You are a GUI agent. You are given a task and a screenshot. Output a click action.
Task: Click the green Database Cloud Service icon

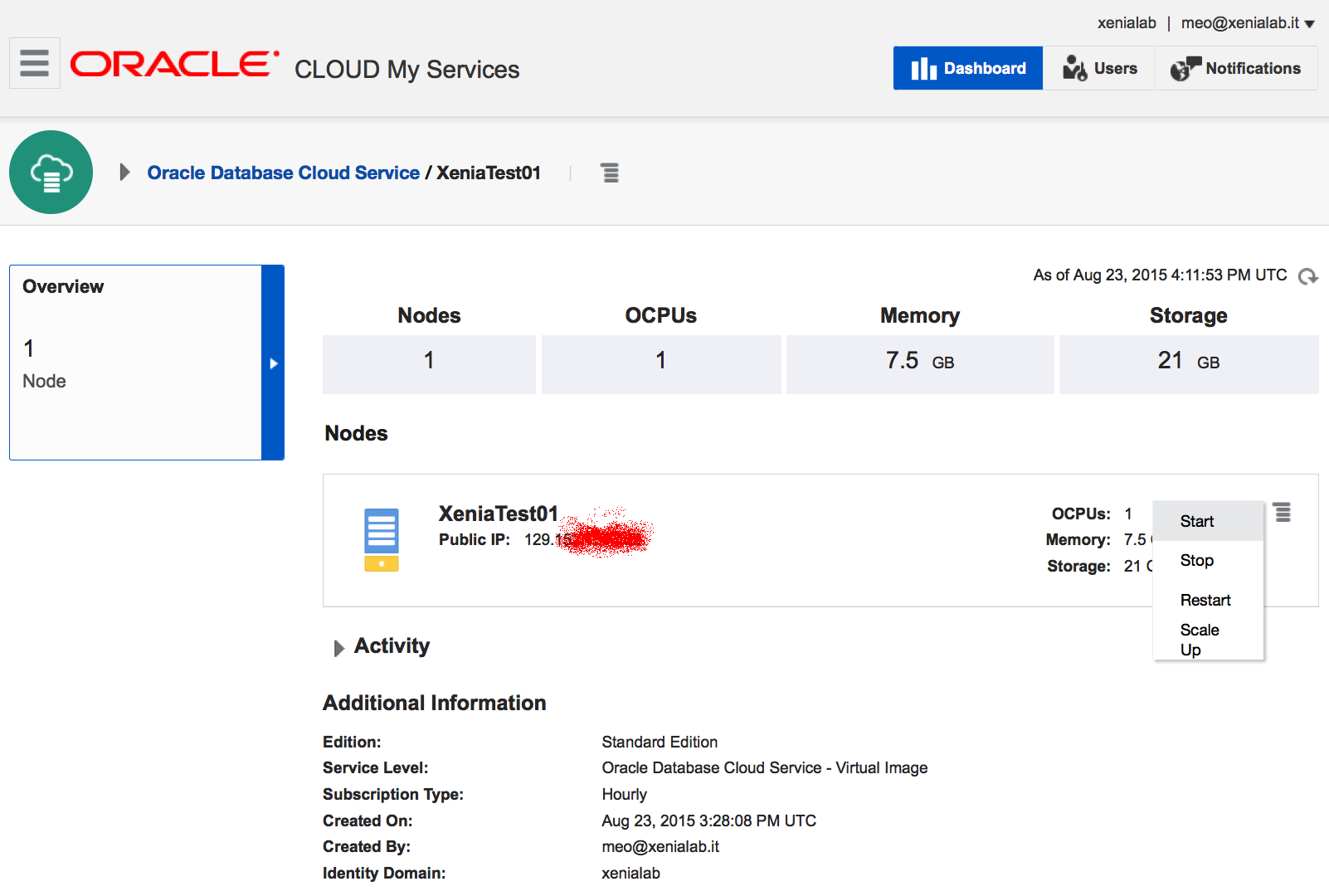(51, 173)
